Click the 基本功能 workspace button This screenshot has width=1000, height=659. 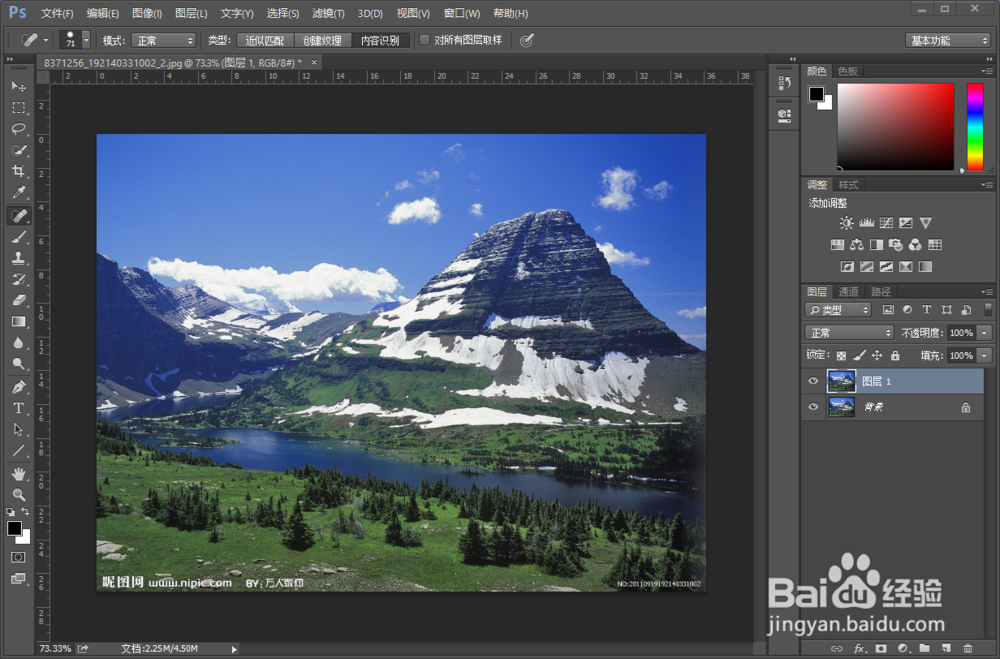(x=946, y=39)
